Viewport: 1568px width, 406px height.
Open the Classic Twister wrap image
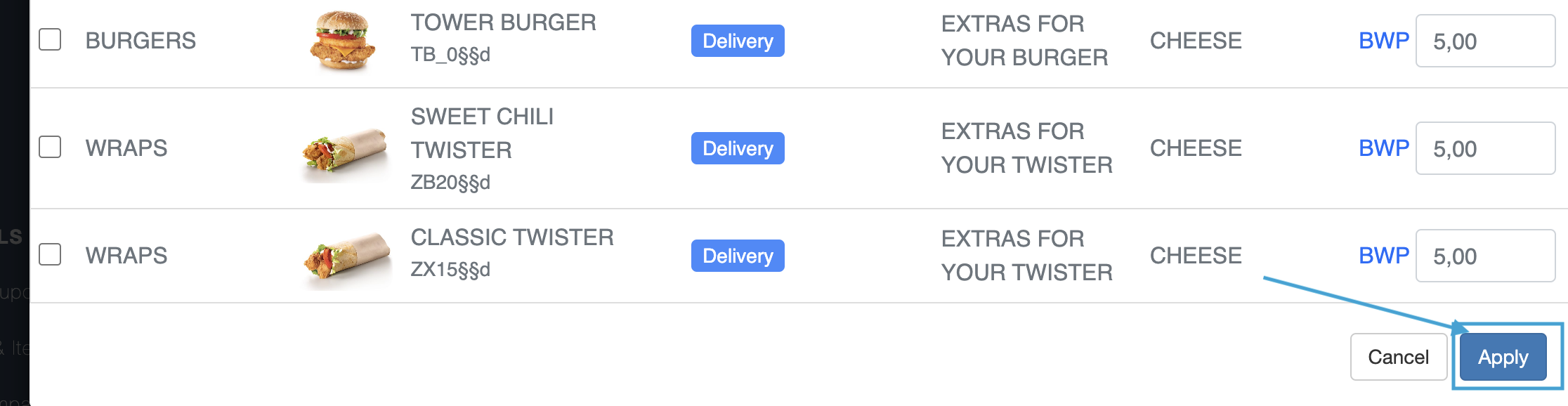(347, 258)
